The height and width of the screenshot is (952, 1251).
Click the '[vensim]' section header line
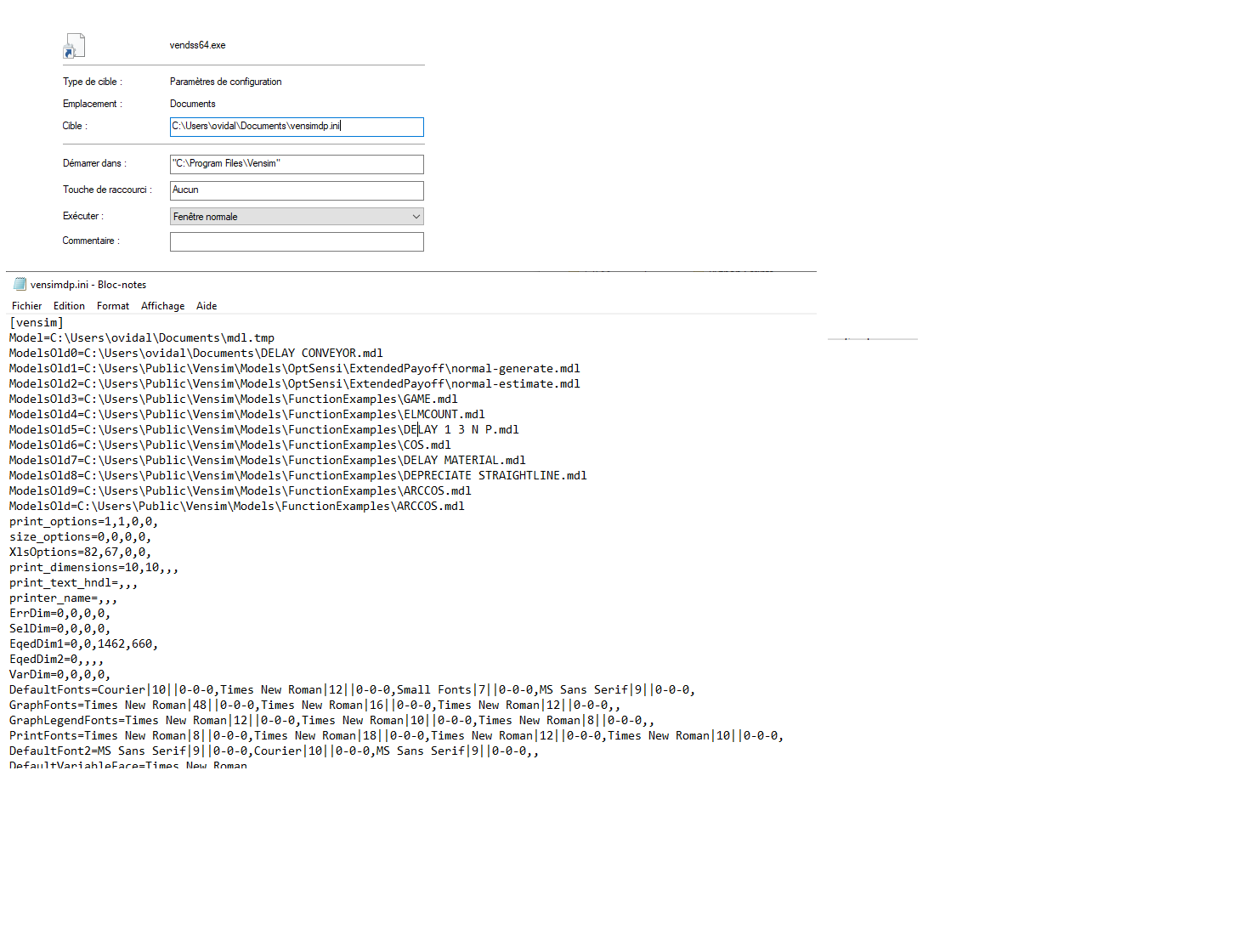coord(37,323)
